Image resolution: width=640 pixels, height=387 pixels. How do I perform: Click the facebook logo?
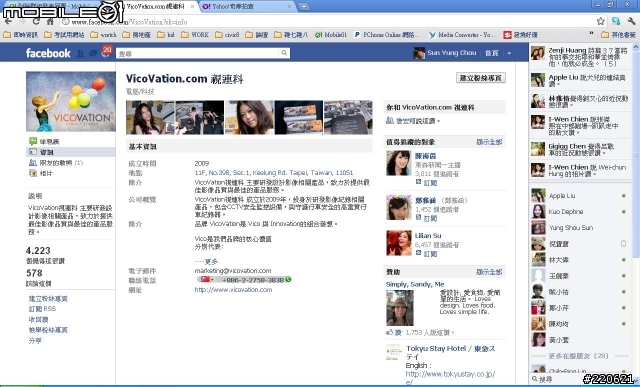48,53
